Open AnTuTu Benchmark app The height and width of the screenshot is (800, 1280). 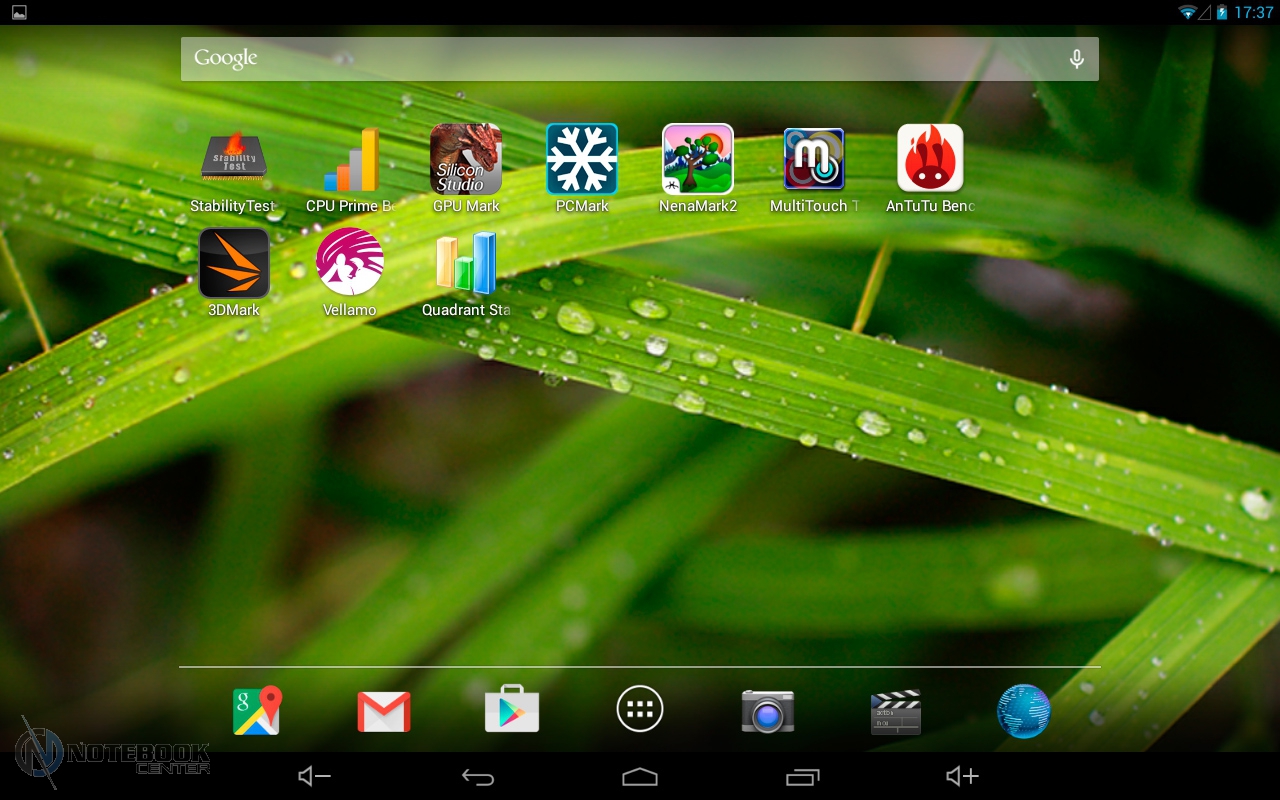point(930,160)
